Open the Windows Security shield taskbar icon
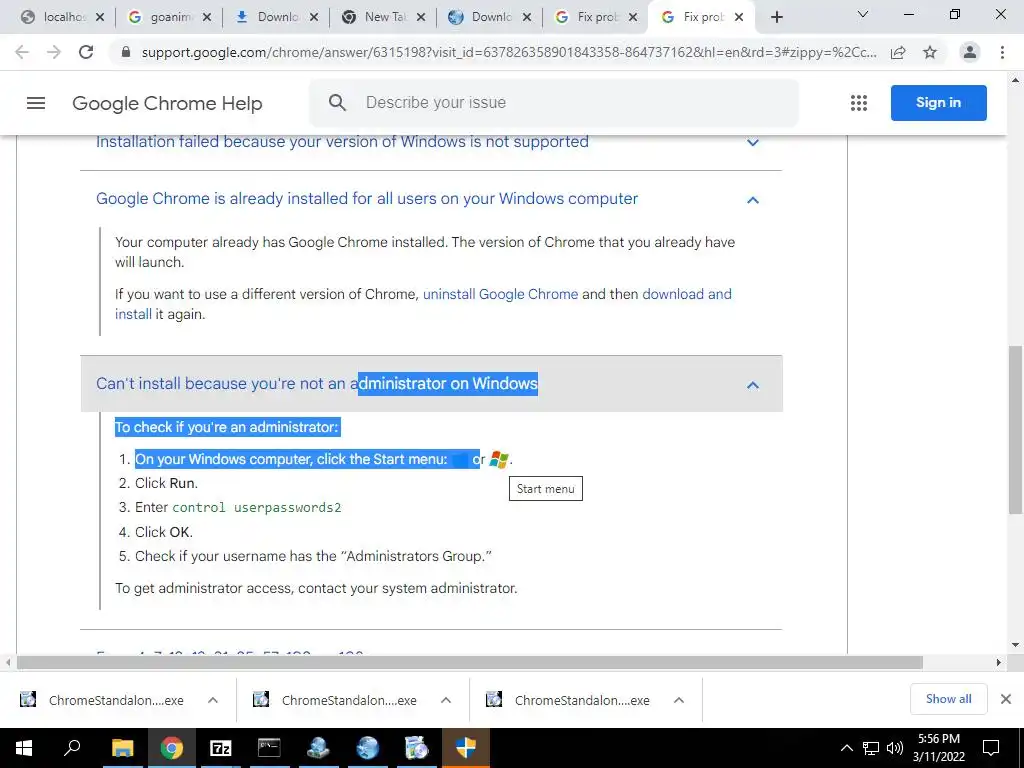1024x768 pixels. click(466, 748)
